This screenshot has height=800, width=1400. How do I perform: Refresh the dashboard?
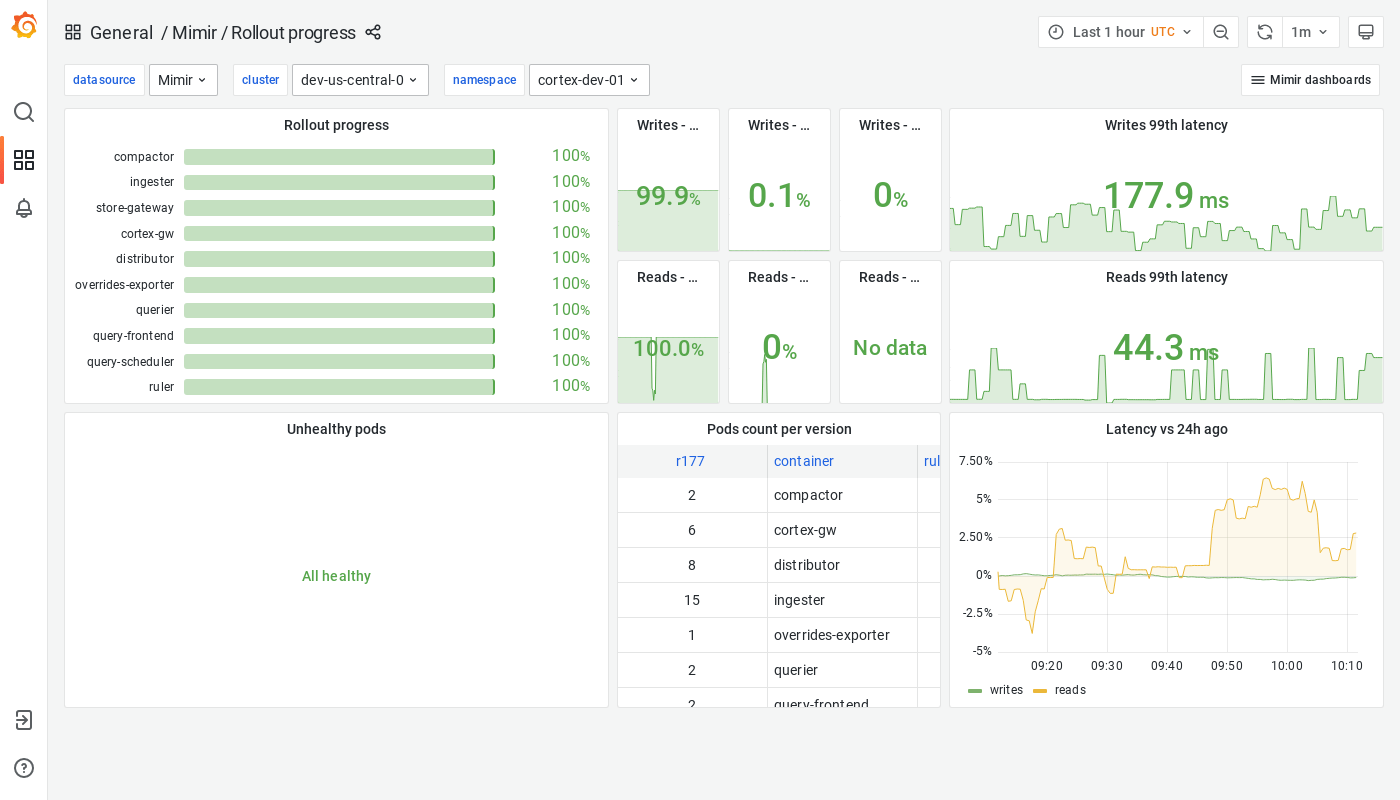pyautogui.click(x=1264, y=31)
